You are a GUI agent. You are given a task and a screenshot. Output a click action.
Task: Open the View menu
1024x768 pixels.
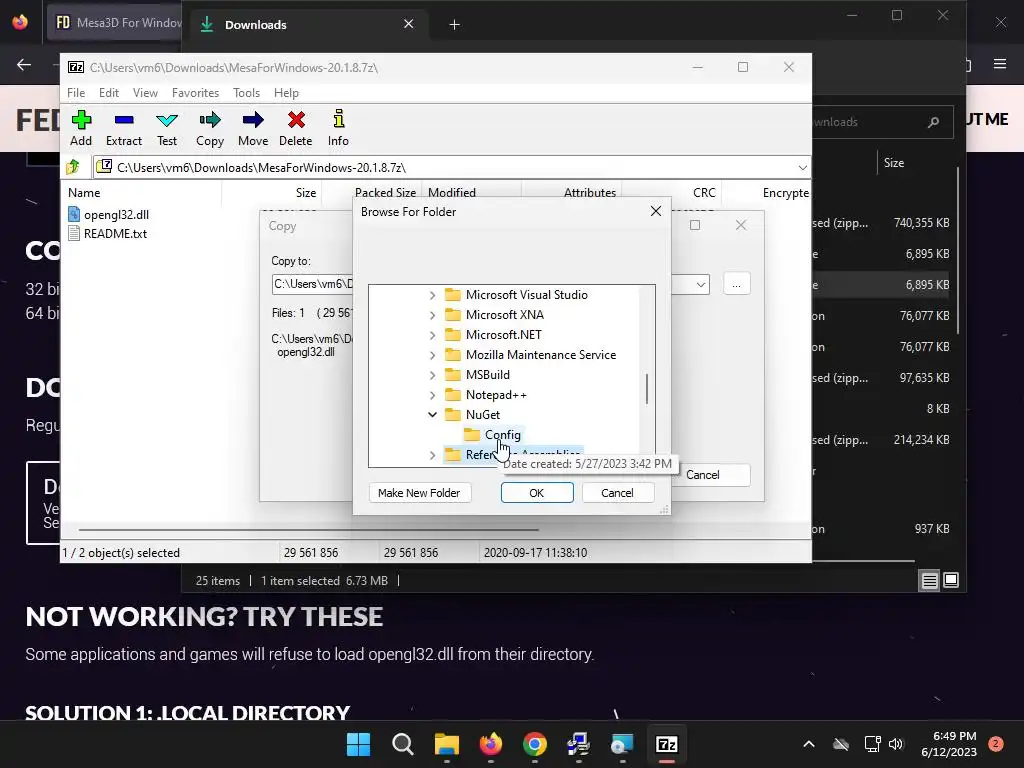pos(145,93)
